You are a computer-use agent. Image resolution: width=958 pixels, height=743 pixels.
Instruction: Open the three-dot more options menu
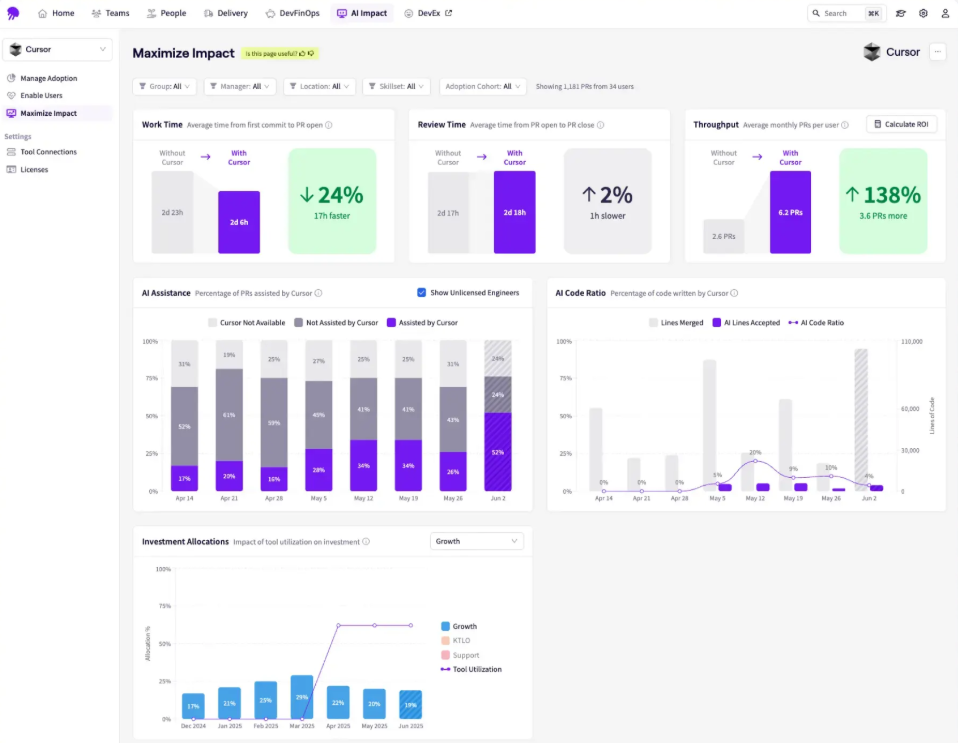[937, 52]
